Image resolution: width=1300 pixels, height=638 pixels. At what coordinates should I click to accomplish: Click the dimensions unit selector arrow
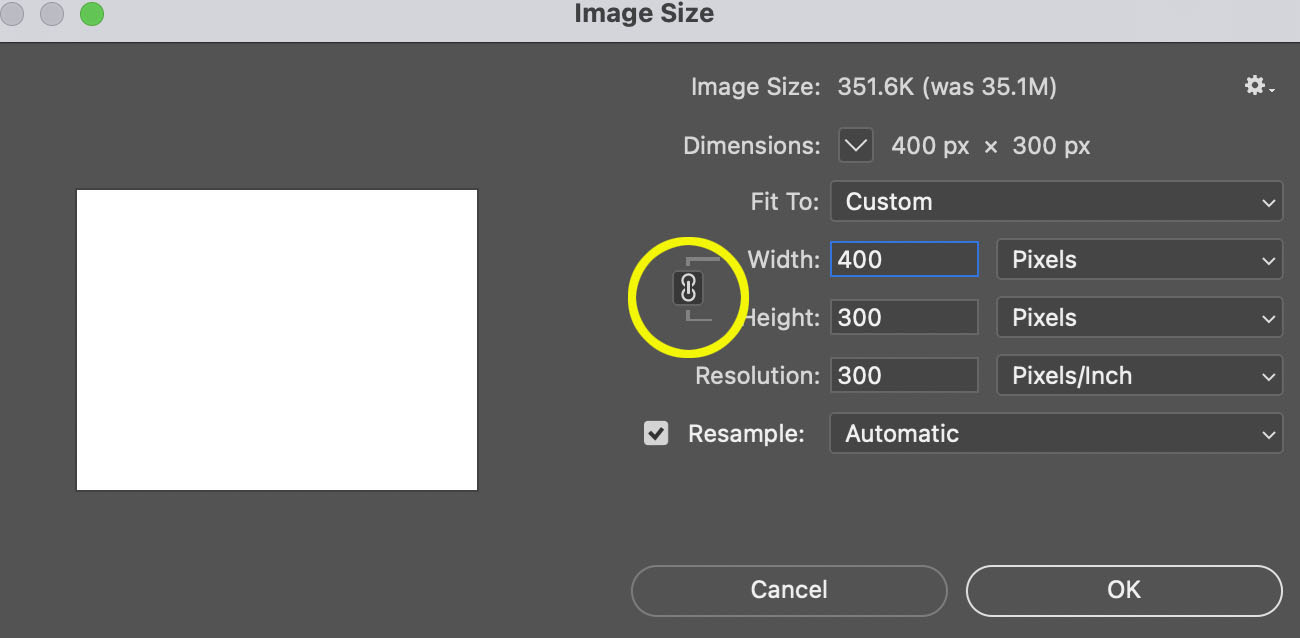pyautogui.click(x=855, y=145)
